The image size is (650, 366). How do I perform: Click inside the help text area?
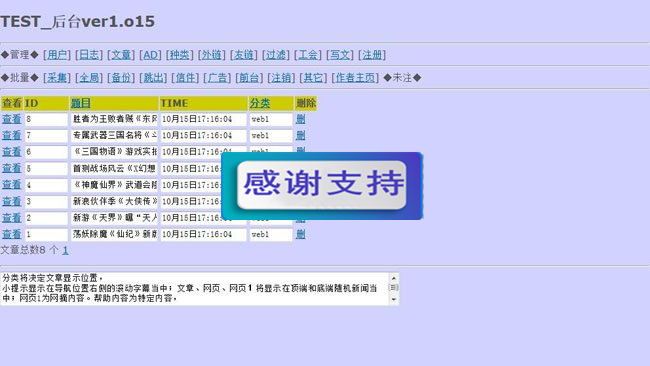coord(195,288)
